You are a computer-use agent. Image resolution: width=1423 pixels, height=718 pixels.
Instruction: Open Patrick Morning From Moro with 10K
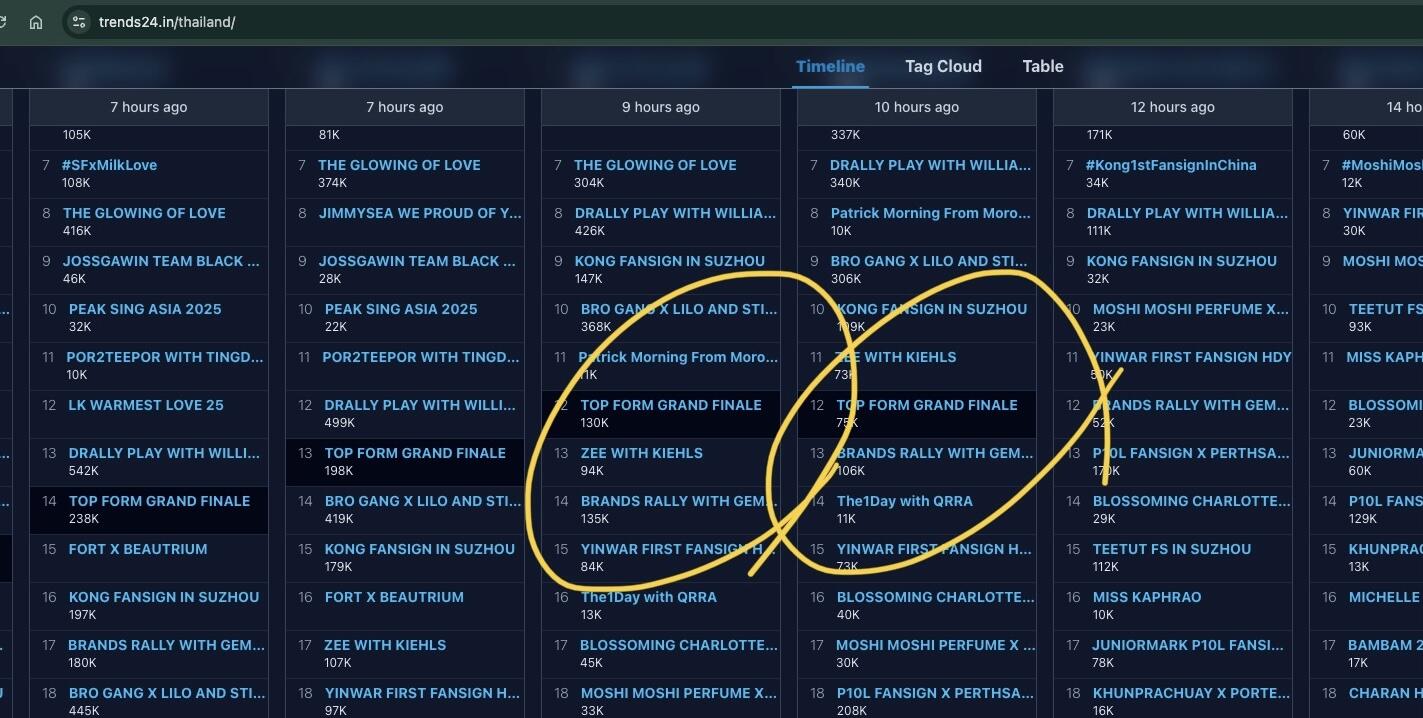coord(931,213)
